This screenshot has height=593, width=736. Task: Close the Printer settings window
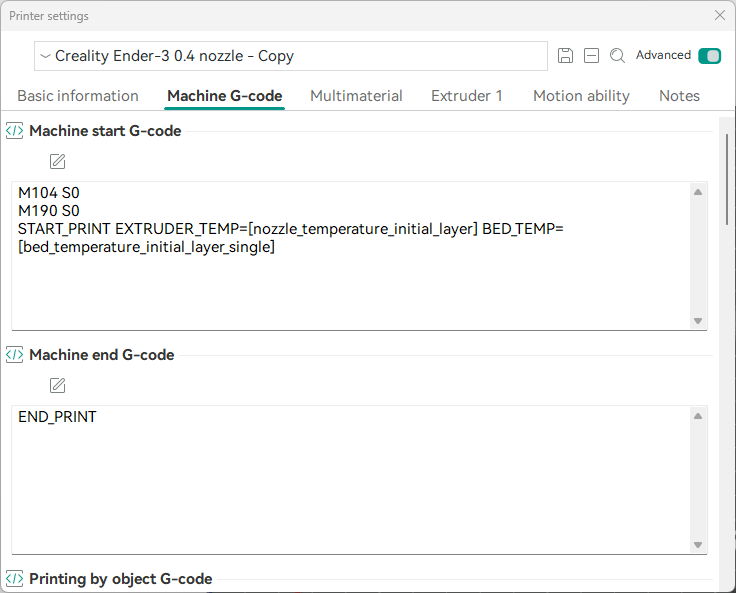719,15
